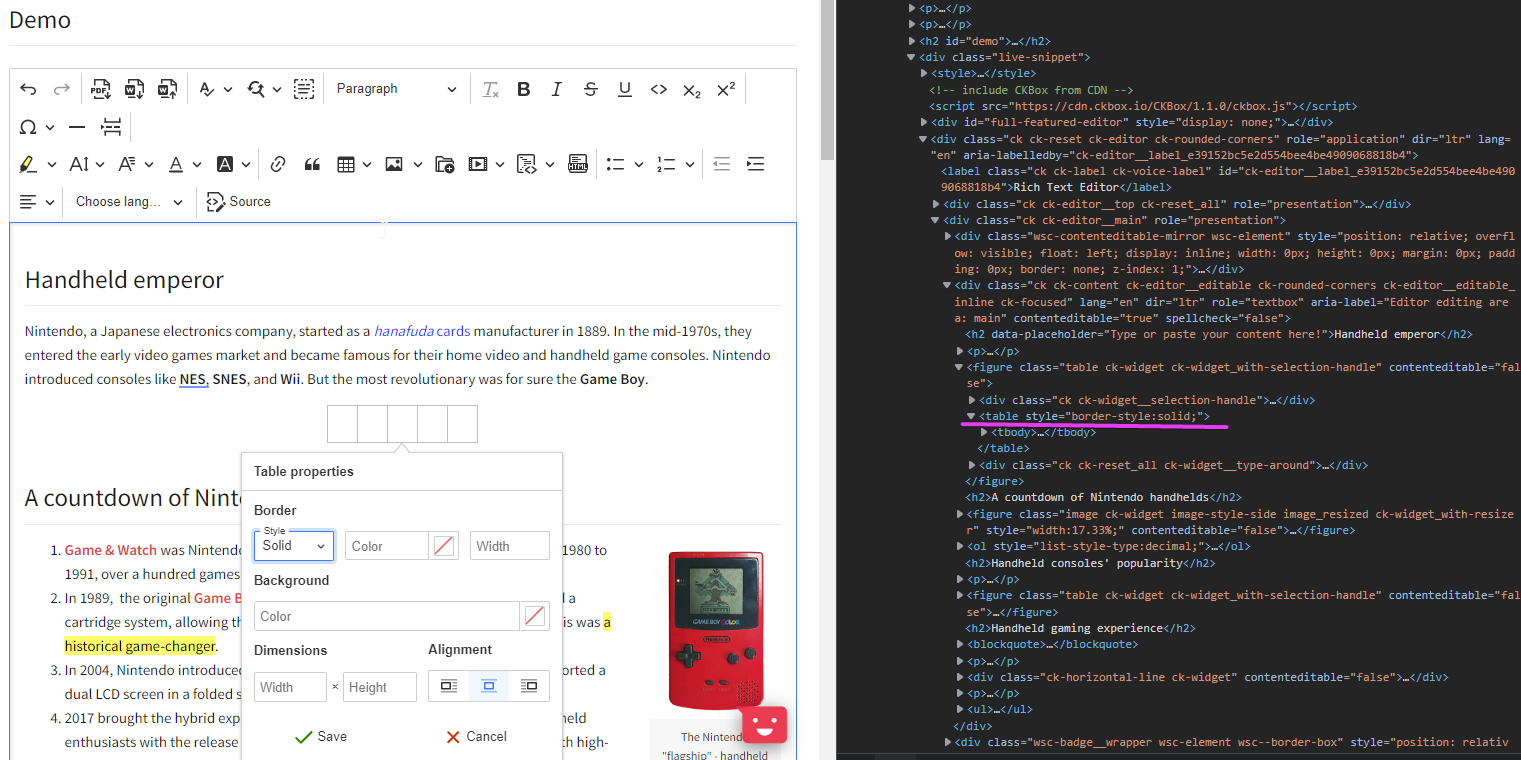This screenshot has width=1521, height=760.
Task: Open the border Style dropdown showing Solid
Action: (293, 545)
